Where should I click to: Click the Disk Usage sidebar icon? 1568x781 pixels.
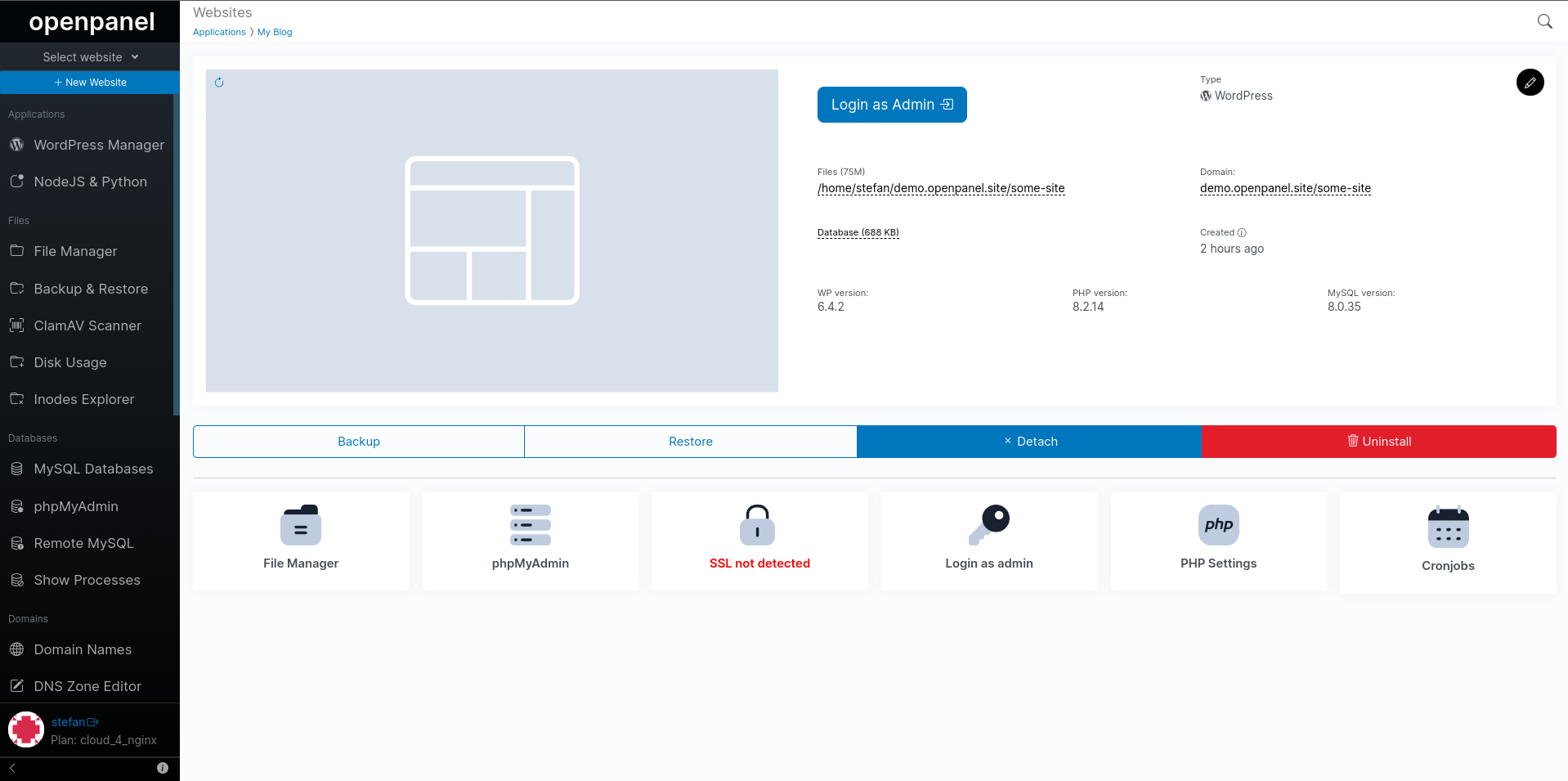tap(16, 361)
